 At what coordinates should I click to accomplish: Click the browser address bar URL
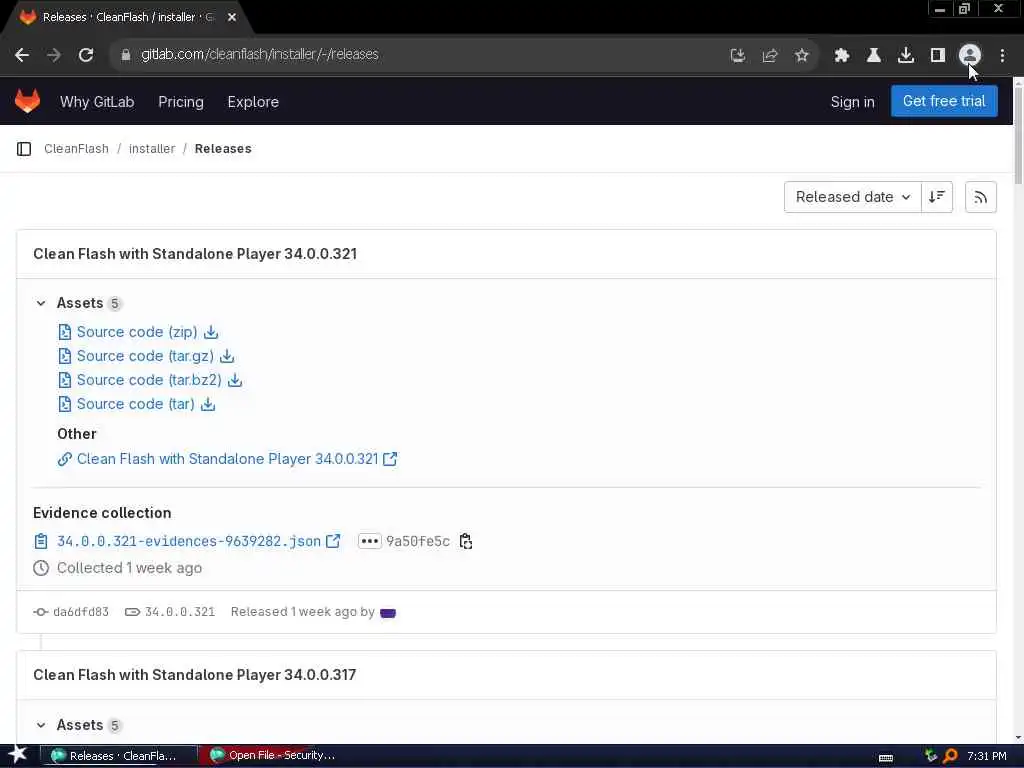(x=259, y=55)
